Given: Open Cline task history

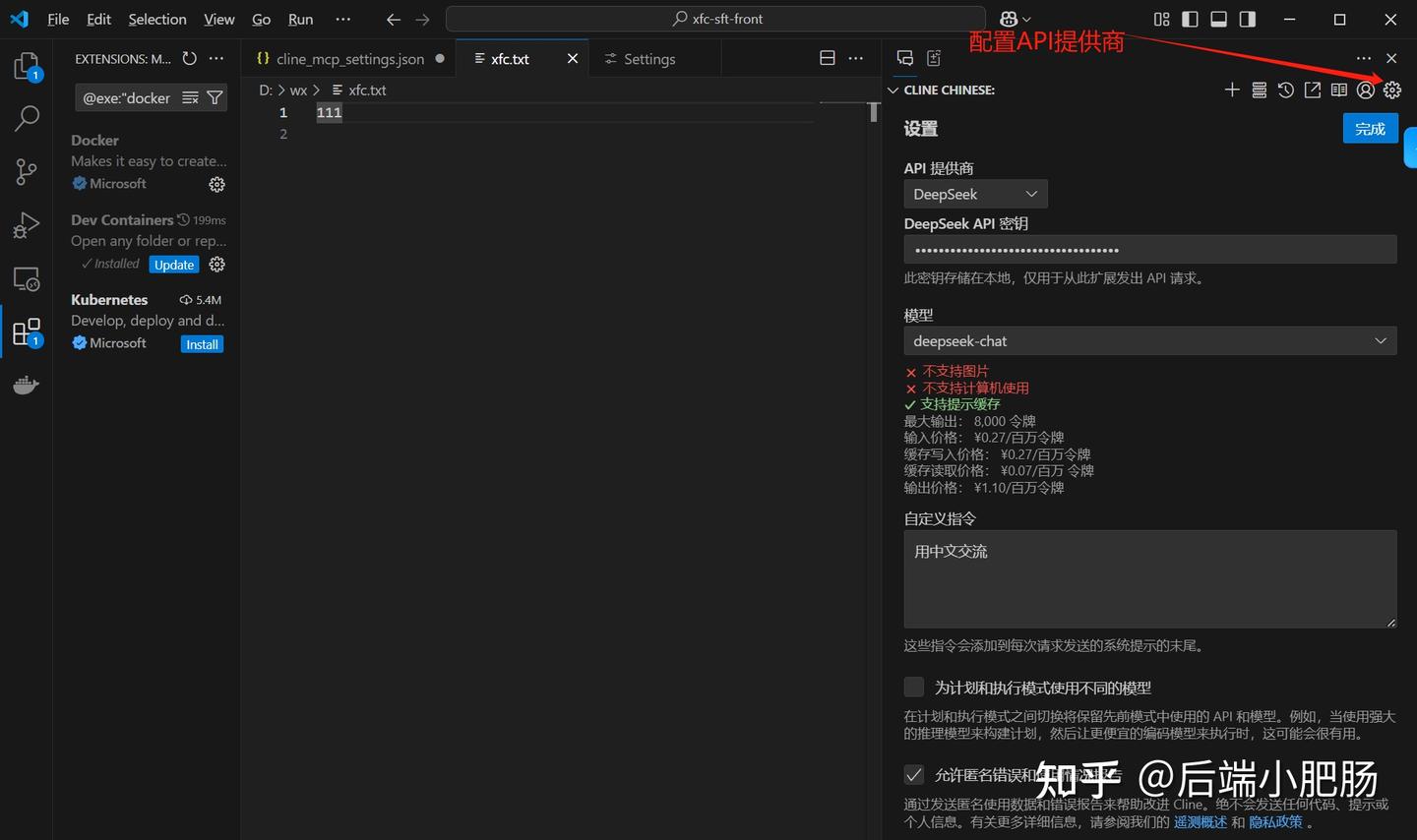Looking at the screenshot, I should [1285, 90].
